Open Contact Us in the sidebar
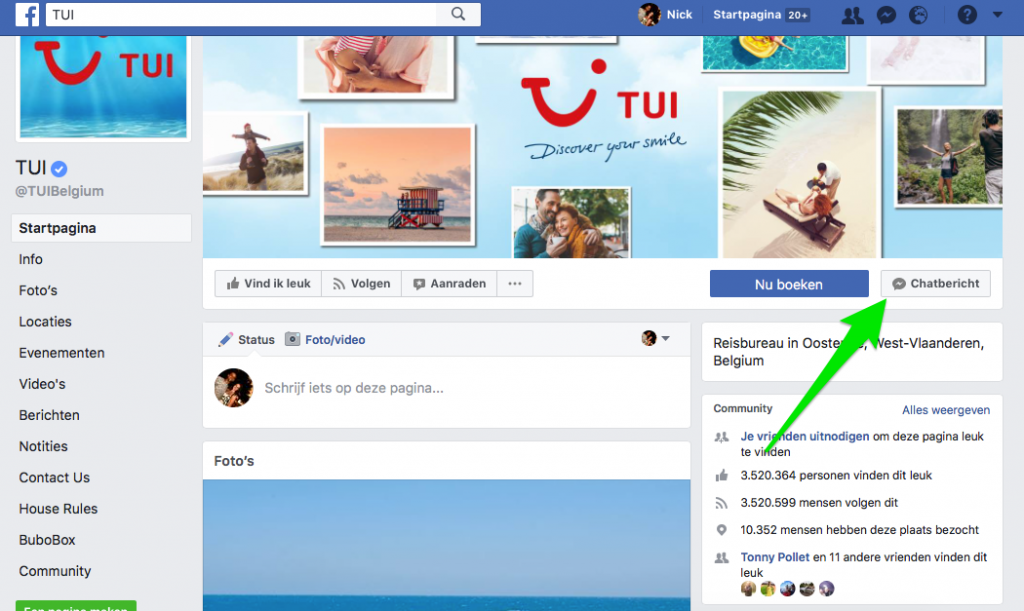This screenshot has height=611, width=1024. (54, 478)
